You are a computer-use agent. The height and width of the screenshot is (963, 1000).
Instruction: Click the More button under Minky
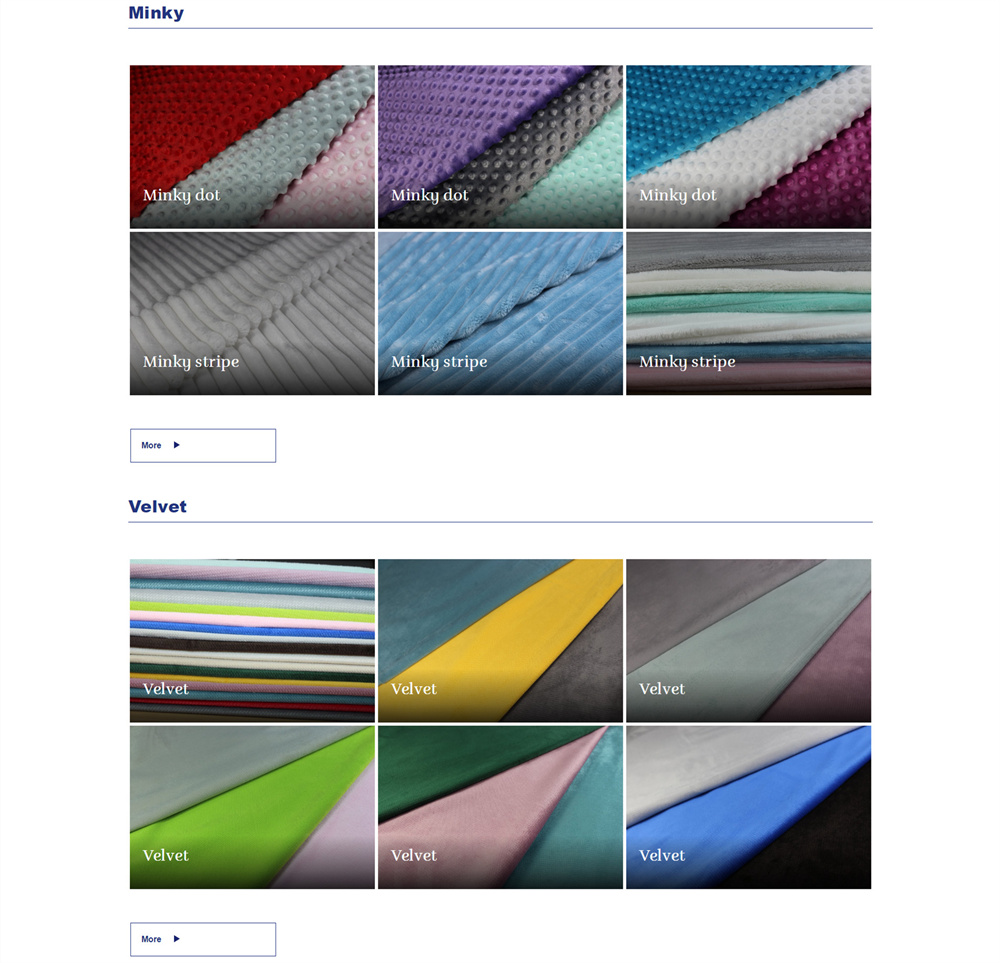[203, 445]
